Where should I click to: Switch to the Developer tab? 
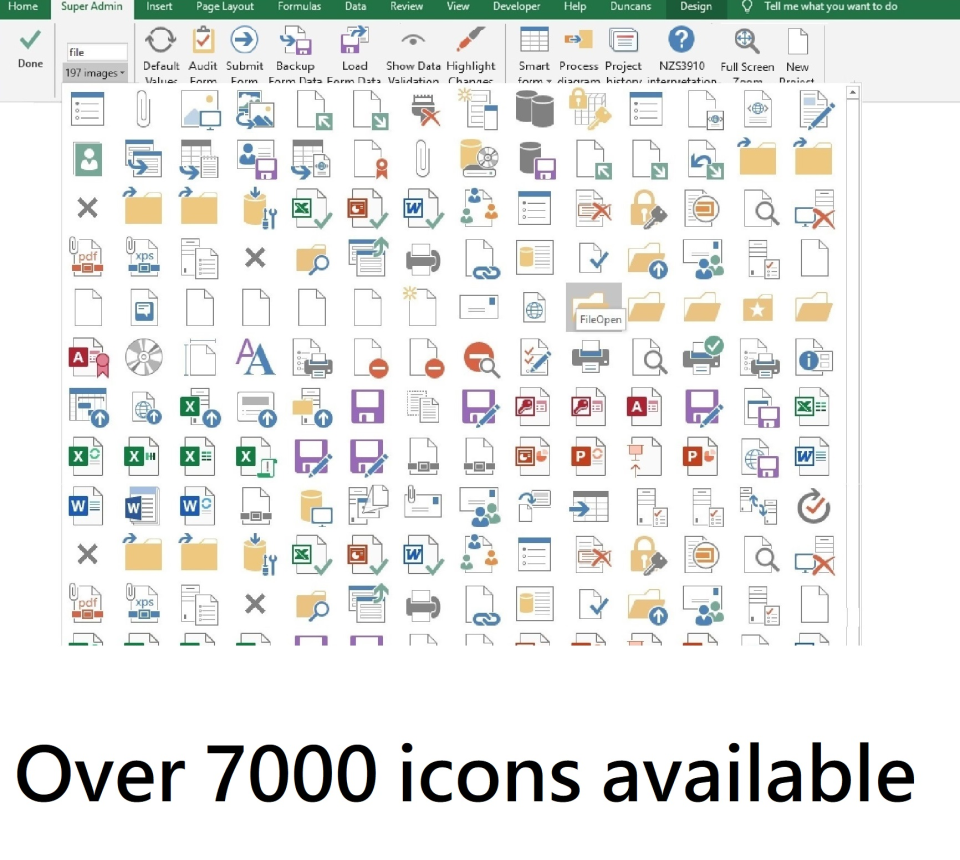(x=517, y=7)
